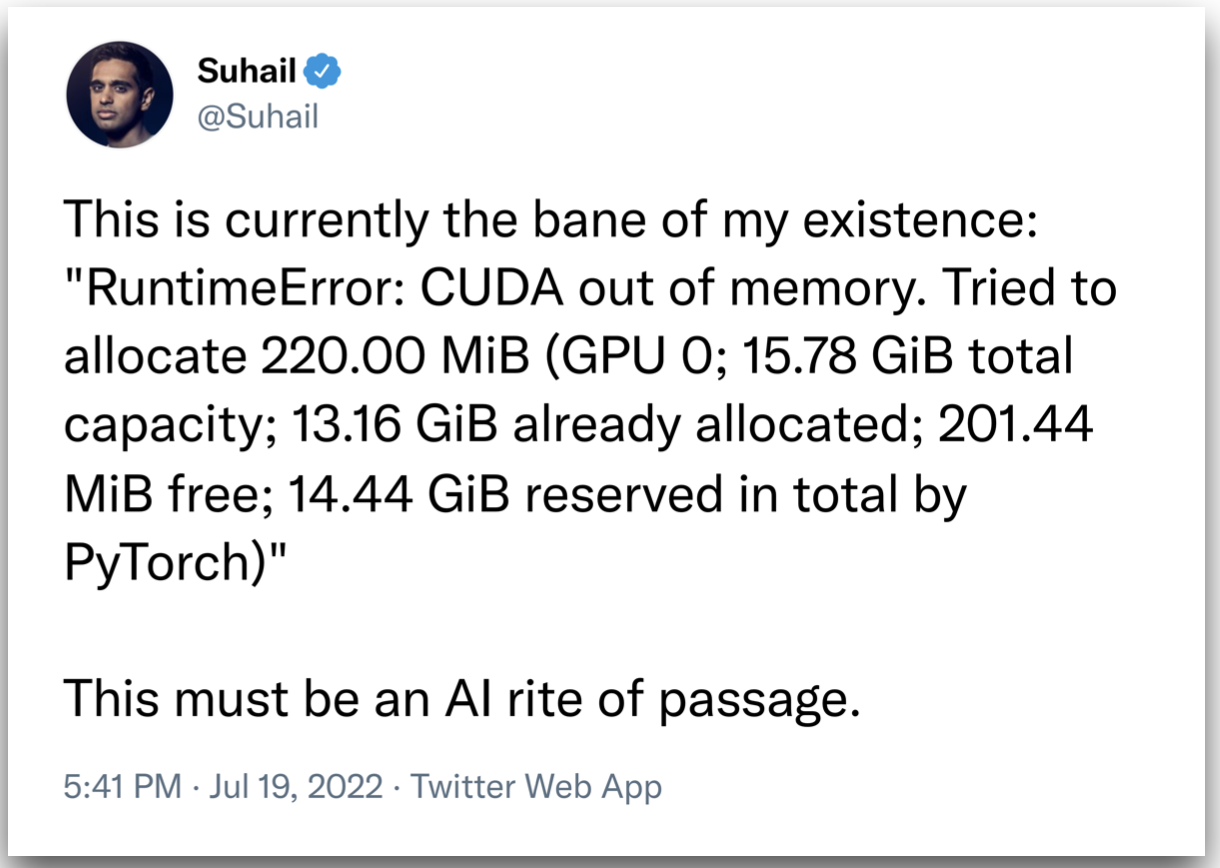The height and width of the screenshot is (868, 1220).
Task: Open the @Suhail handle link
Action: (x=257, y=117)
